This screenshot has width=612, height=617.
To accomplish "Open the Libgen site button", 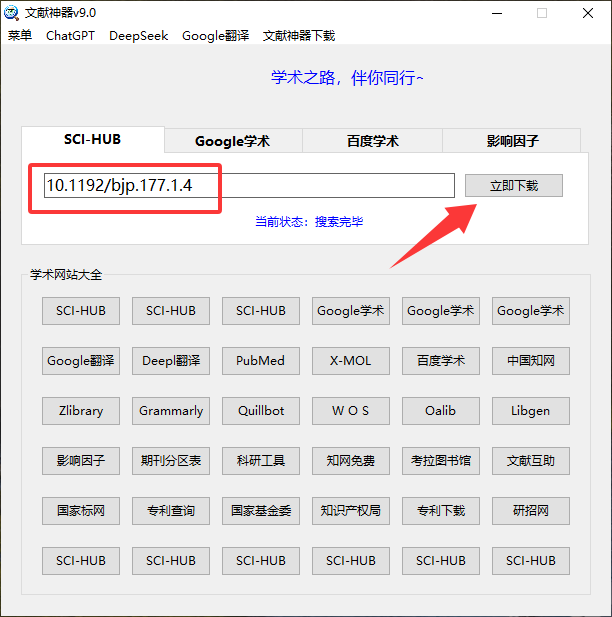I will tap(531, 411).
